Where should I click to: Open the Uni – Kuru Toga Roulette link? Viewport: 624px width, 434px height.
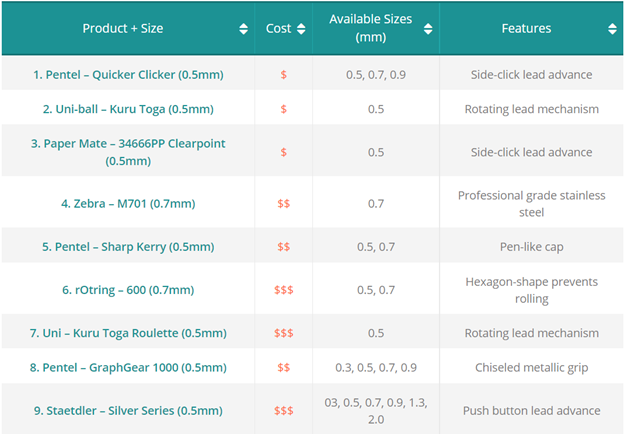128,333
